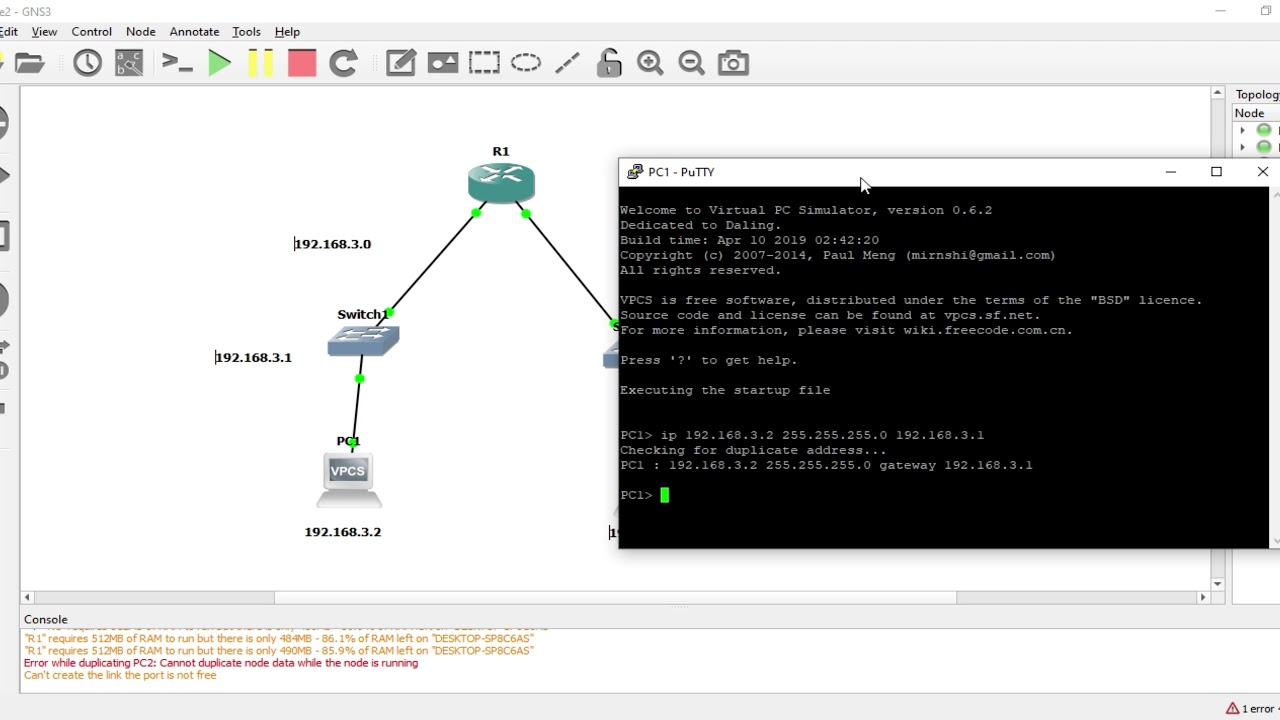This screenshot has height=720, width=1280.
Task: Zoom in with magnifier plus icon
Action: click(650, 63)
